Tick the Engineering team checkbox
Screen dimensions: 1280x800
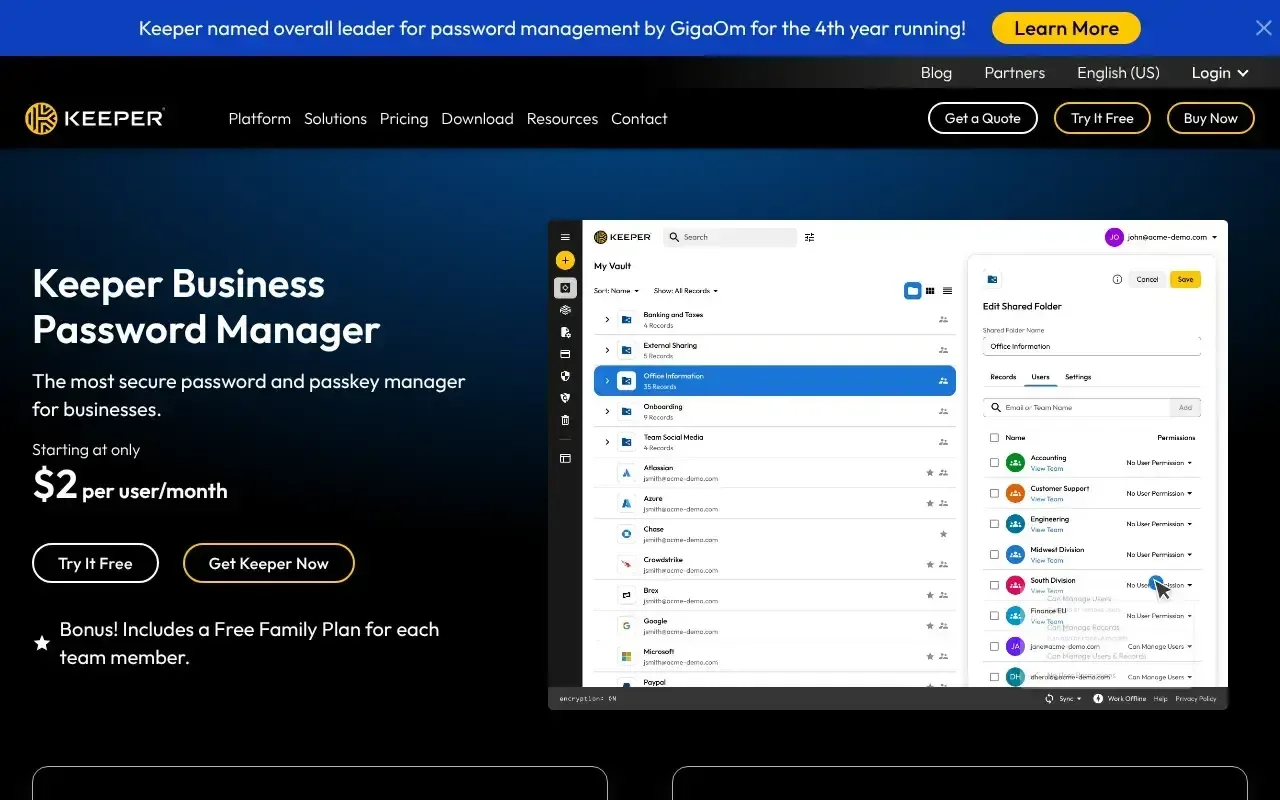pos(994,524)
